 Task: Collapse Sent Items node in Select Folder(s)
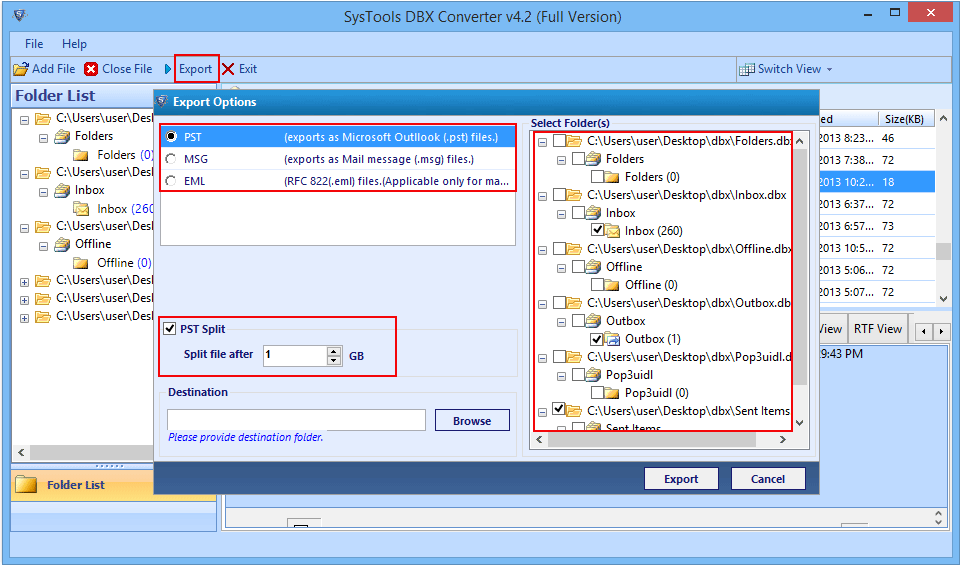[x=542, y=412]
